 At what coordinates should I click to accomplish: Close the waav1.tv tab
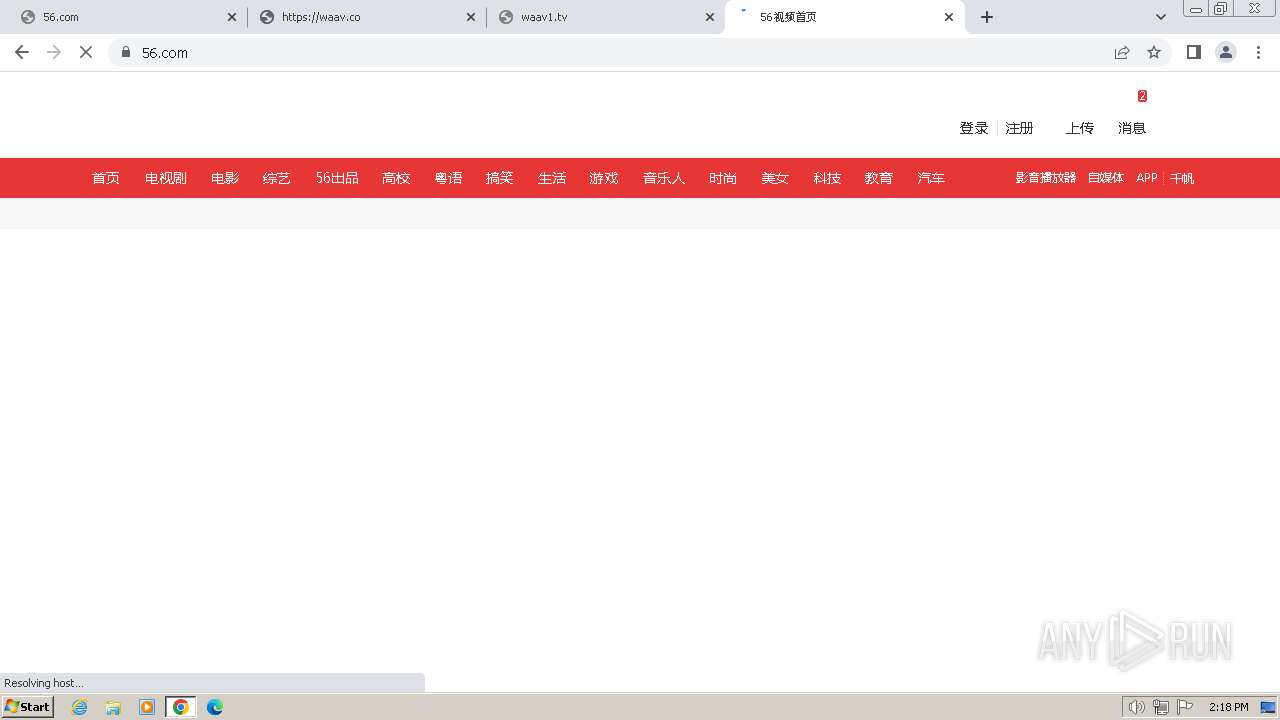[x=710, y=17]
